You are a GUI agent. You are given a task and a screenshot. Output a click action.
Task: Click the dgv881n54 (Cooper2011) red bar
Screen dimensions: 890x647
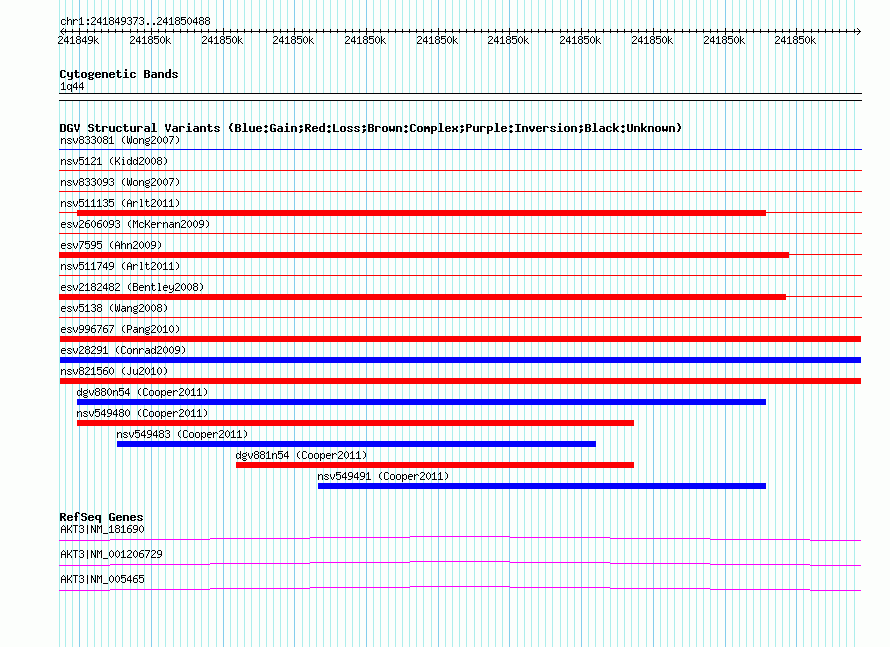coord(435,465)
